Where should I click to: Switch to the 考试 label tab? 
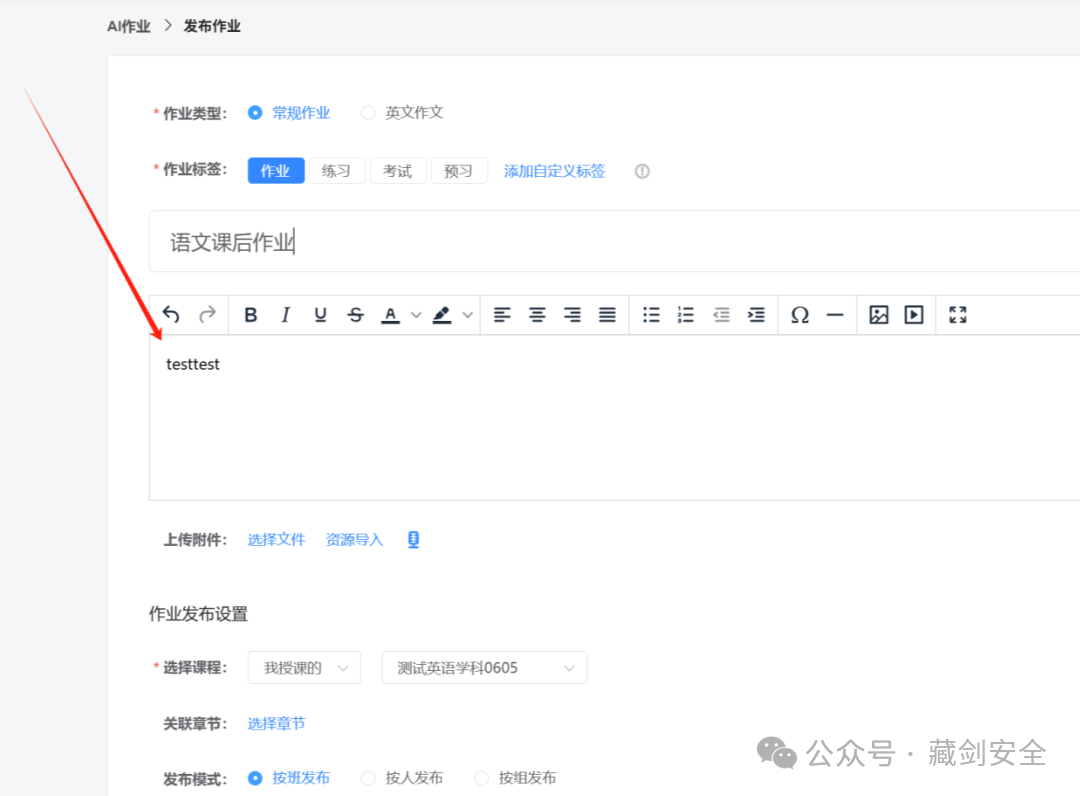pos(398,170)
